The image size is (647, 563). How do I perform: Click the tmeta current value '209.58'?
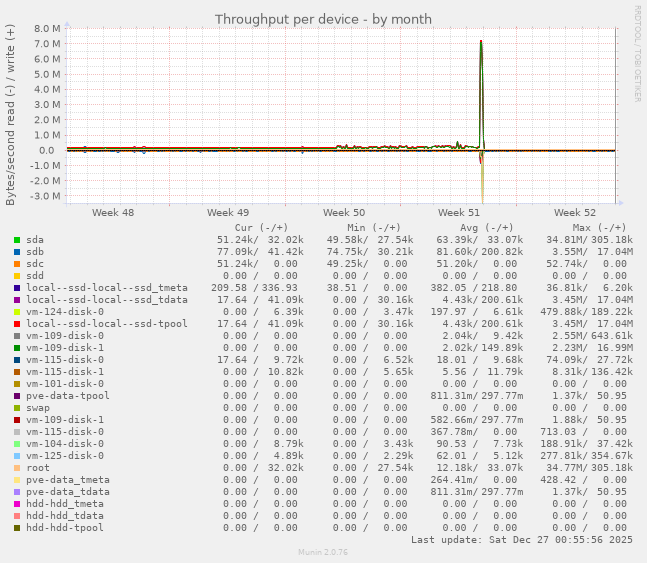click(229, 288)
